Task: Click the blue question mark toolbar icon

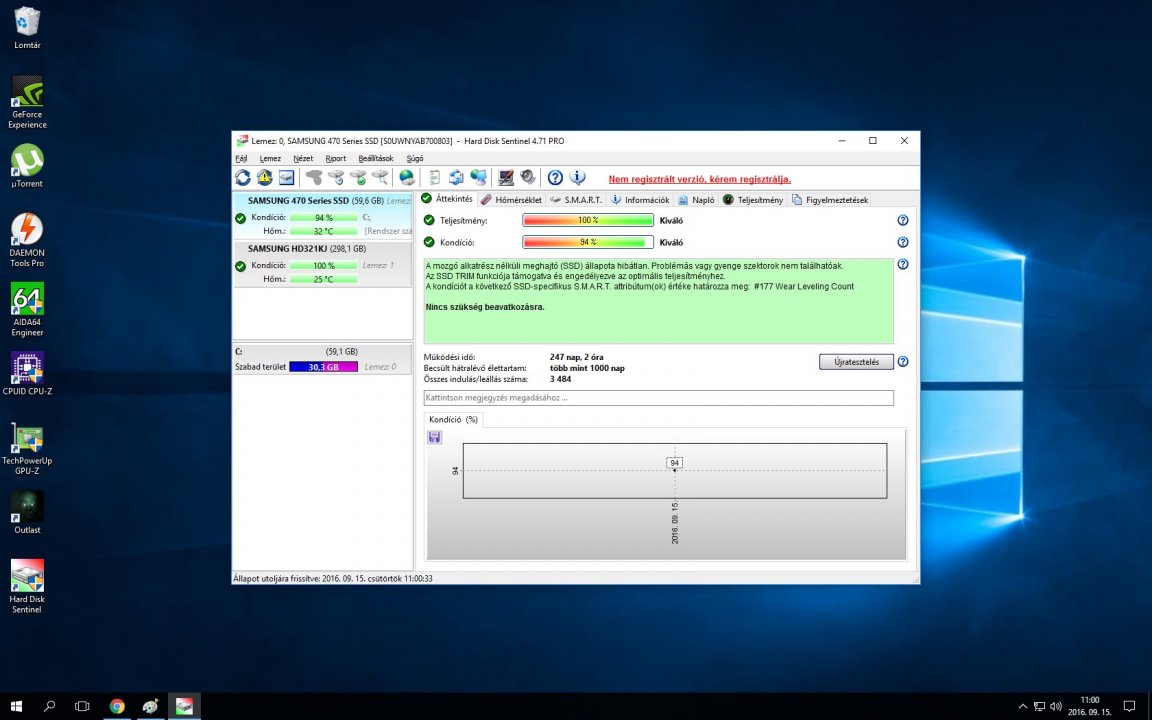Action: pos(555,177)
